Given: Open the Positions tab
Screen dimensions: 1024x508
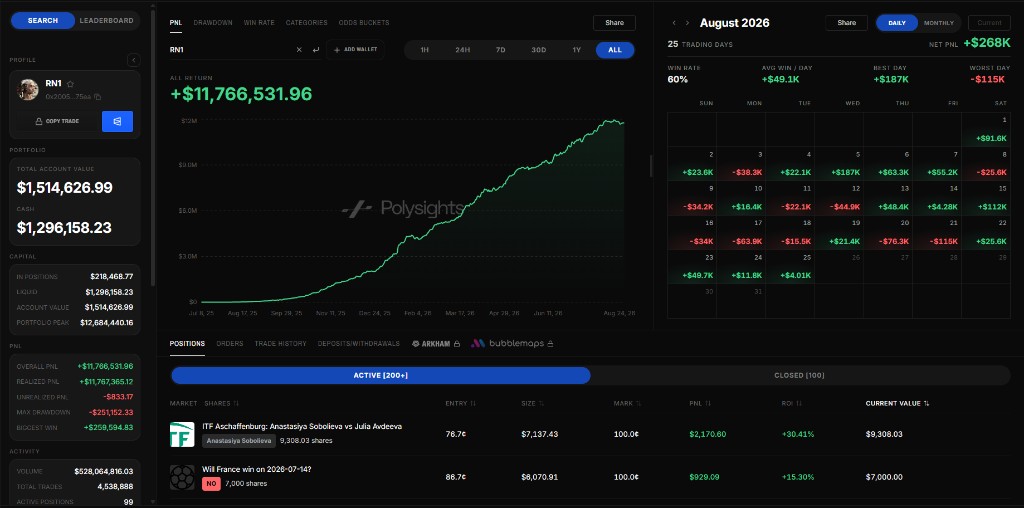Looking at the screenshot, I should pyautogui.click(x=187, y=343).
